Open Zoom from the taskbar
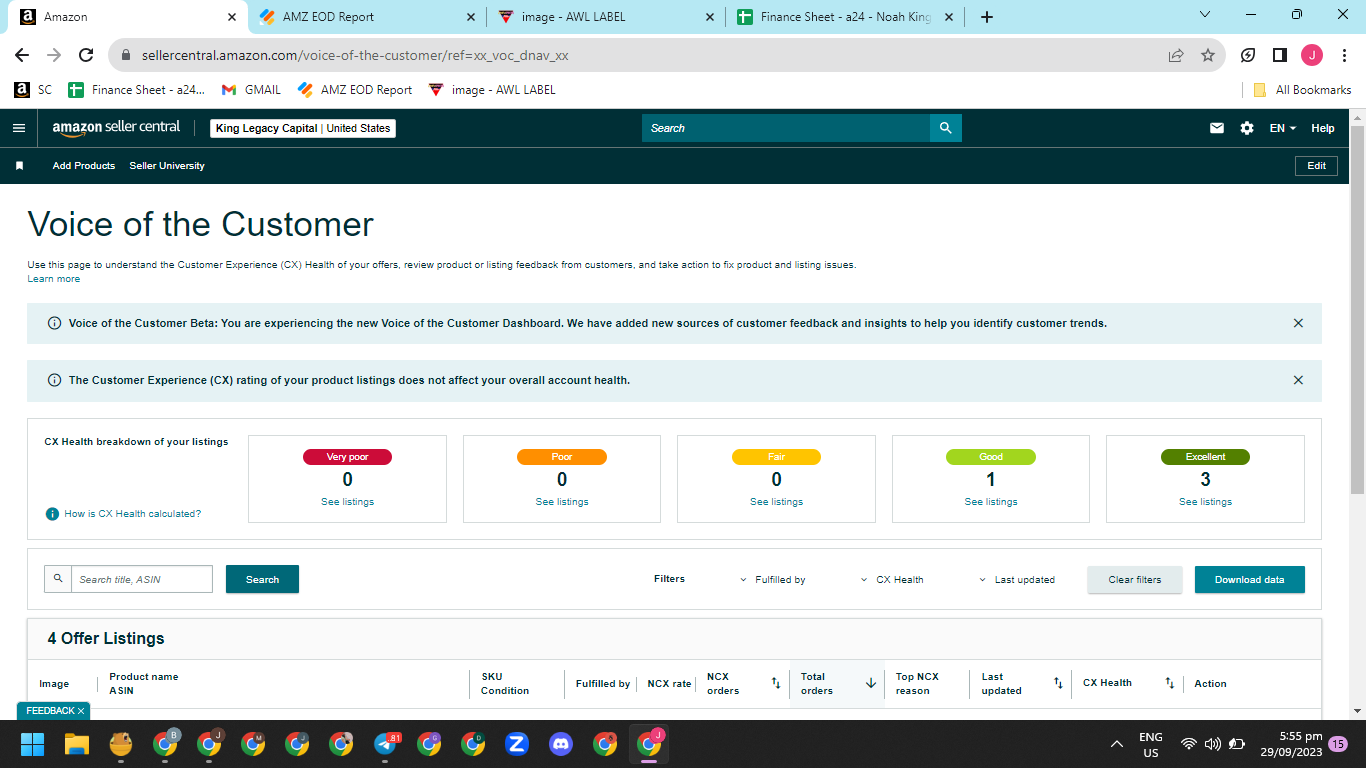Image resolution: width=1366 pixels, height=768 pixels. [x=517, y=744]
